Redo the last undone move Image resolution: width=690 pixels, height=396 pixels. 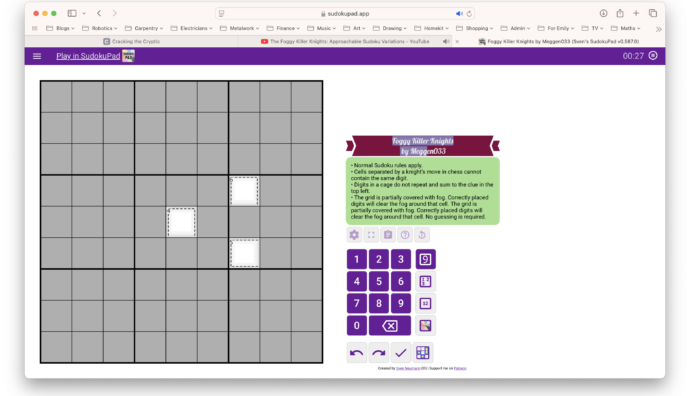(x=378, y=352)
